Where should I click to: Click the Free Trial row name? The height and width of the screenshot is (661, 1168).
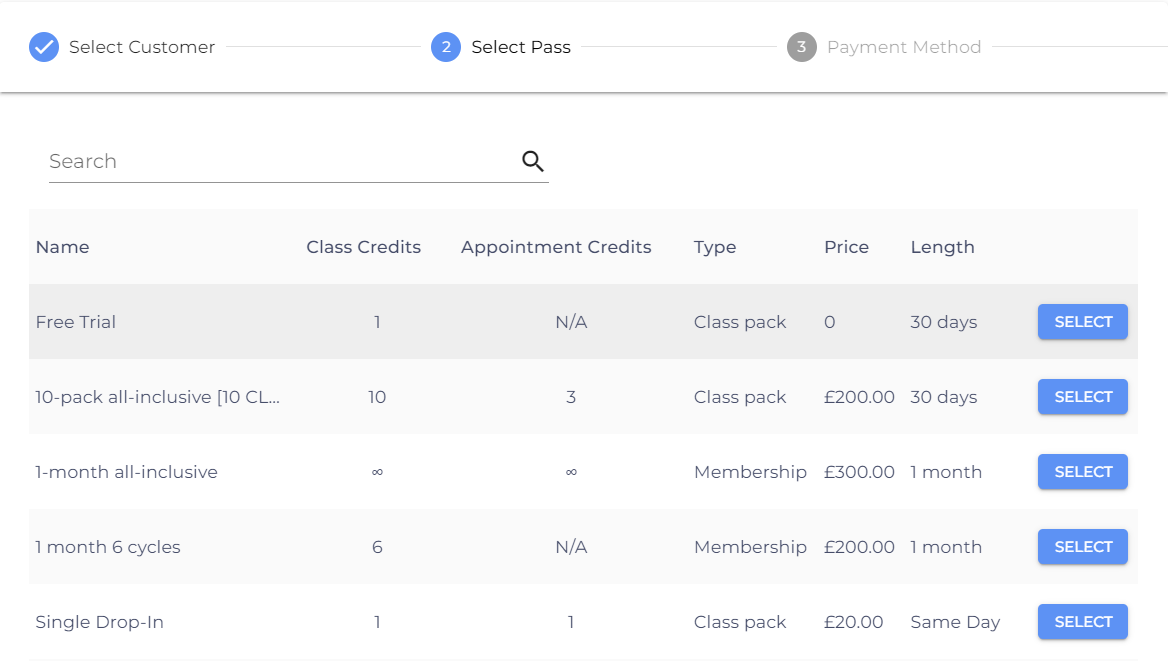pos(76,322)
